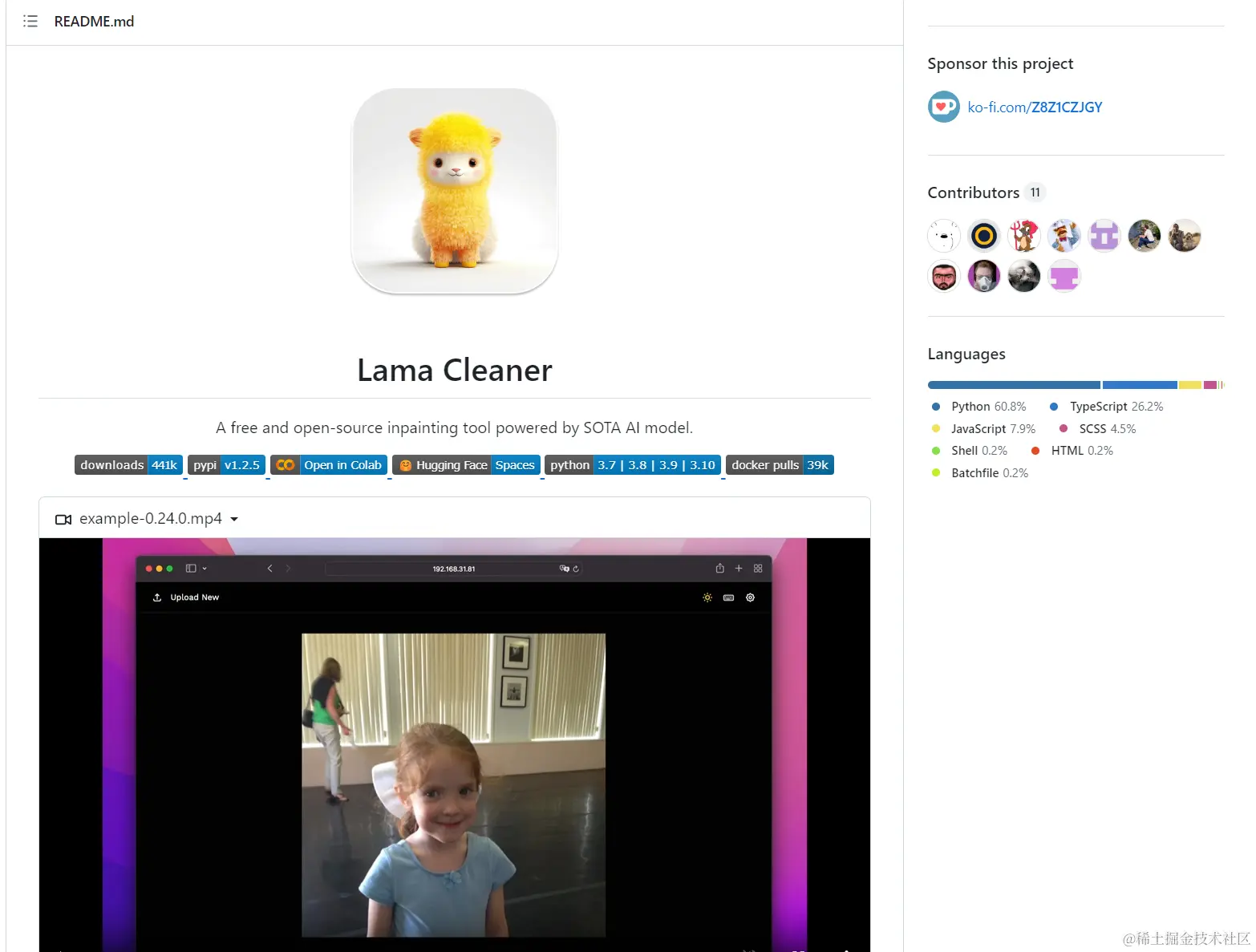1256x952 pixels.
Task: Click the new tab plus icon in video
Action: 739,569
